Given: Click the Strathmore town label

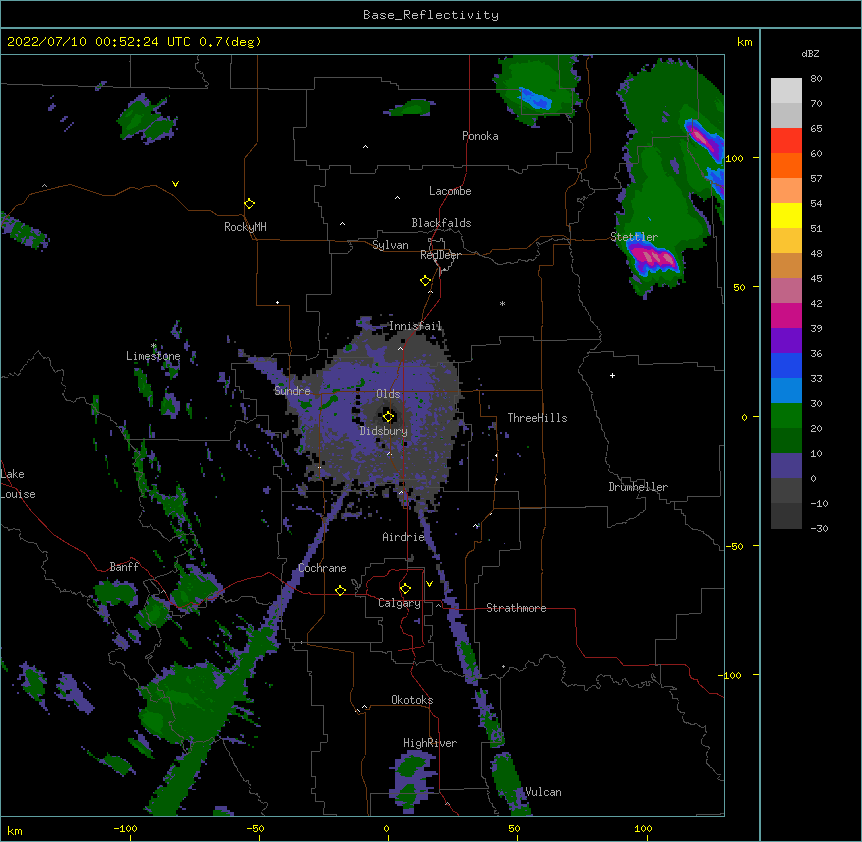Looking at the screenshot, I should tap(516, 608).
